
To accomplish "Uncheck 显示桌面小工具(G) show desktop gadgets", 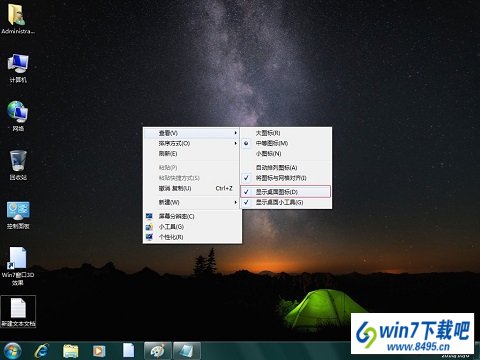I will point(285,202).
